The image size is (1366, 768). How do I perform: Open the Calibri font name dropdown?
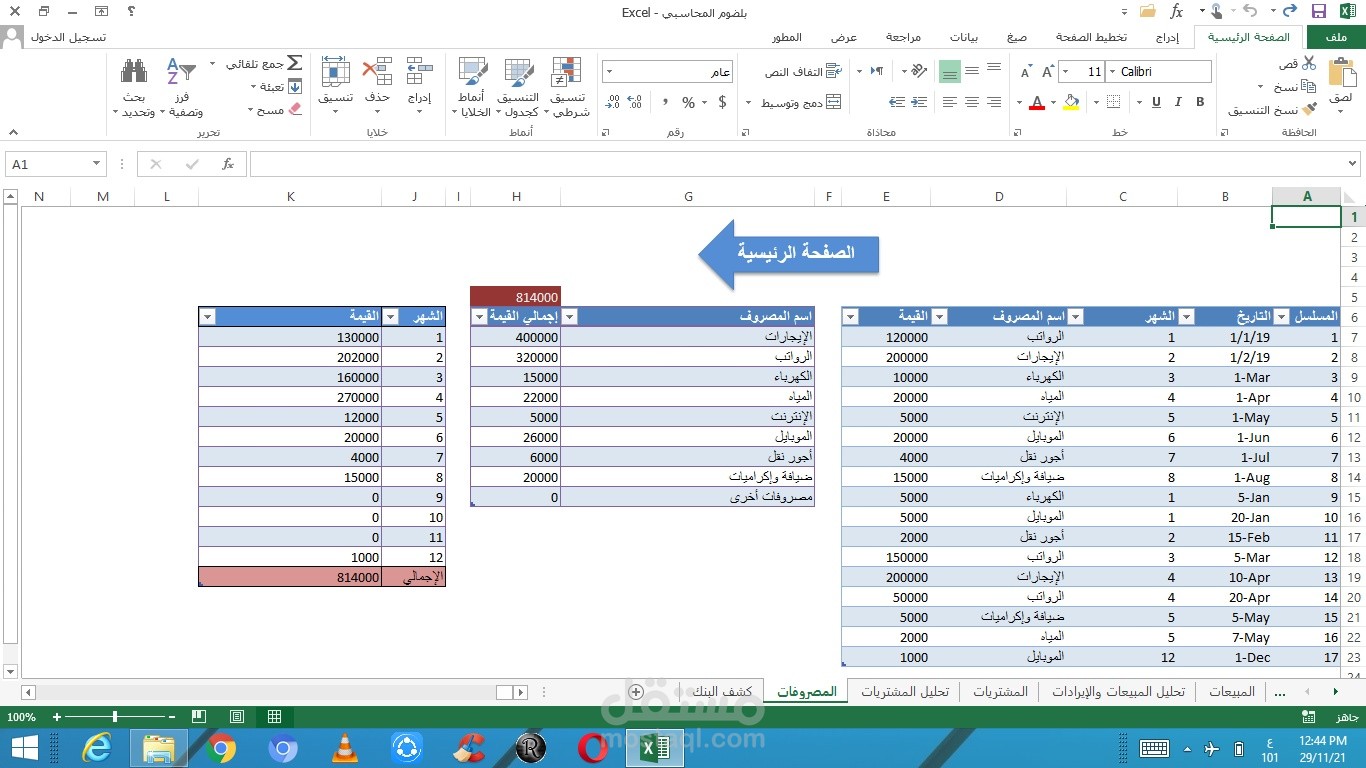pos(1111,72)
